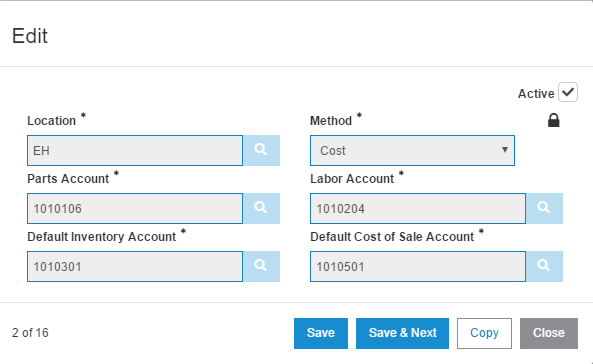Viewport: 593px width, 364px height.
Task: Click the '2 of 16' record counter text
Action: point(30,333)
